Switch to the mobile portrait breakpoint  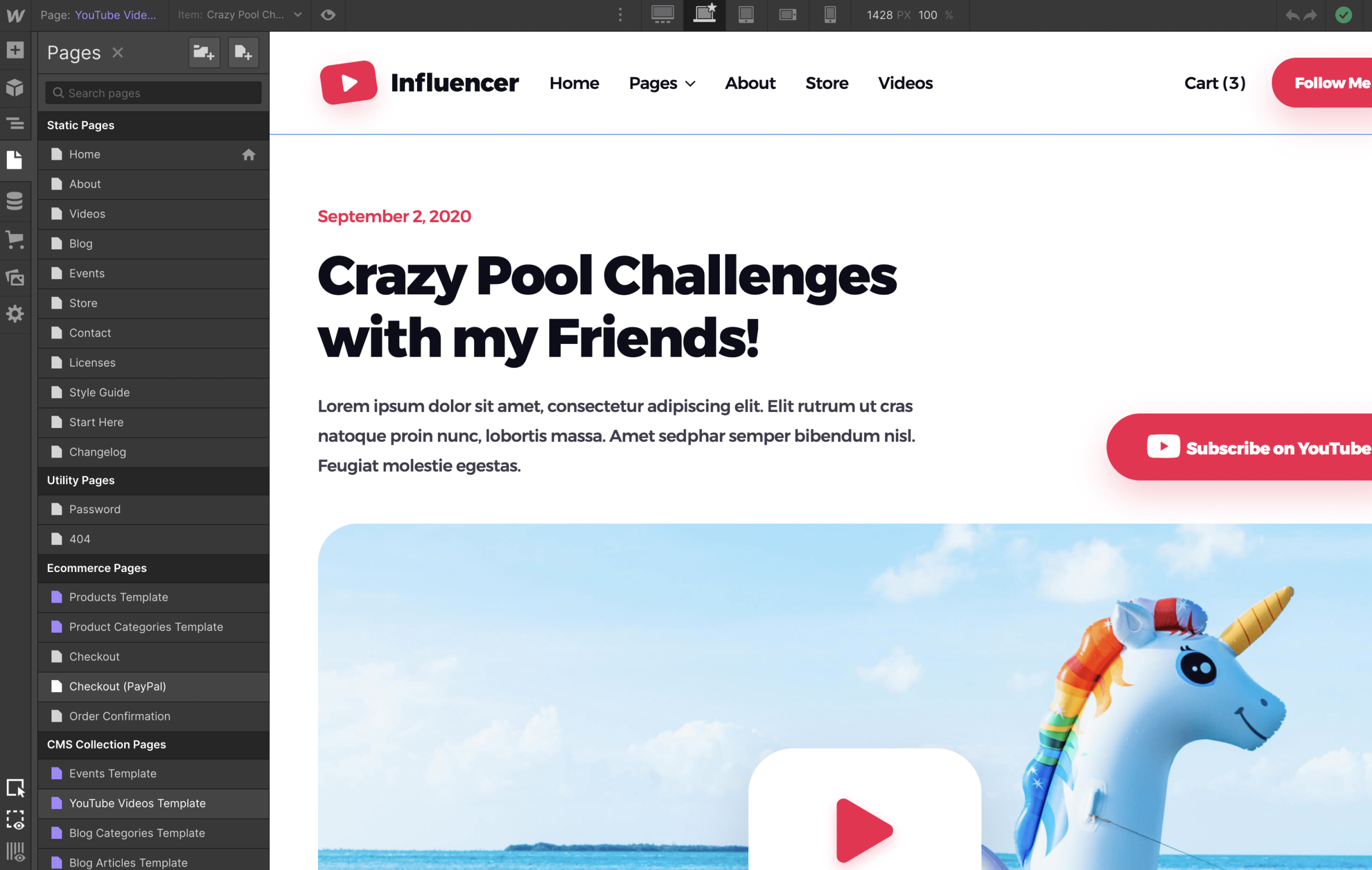tap(829, 15)
